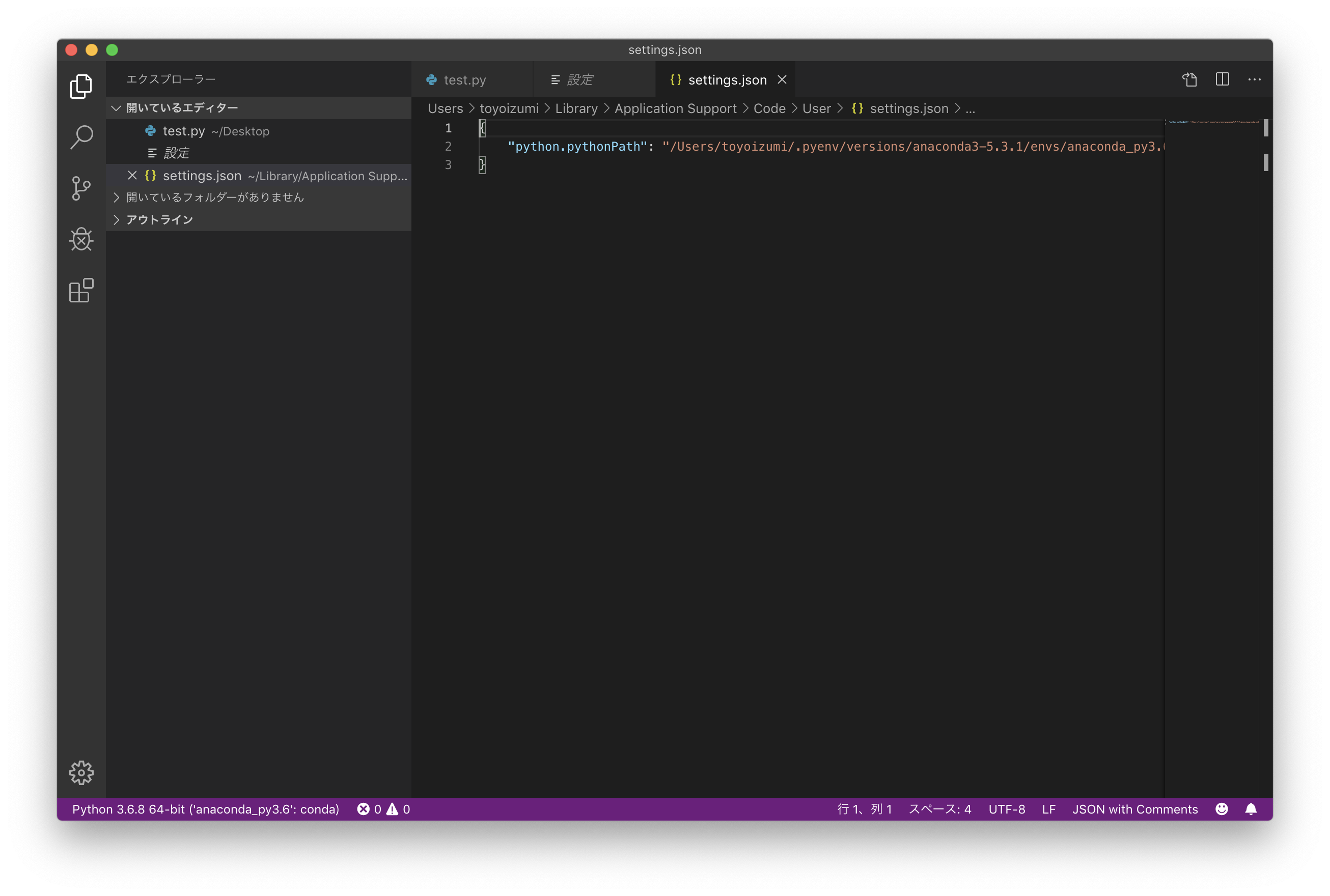1330x896 pixels.
Task: Click line number 2 in the gutter
Action: [x=448, y=146]
